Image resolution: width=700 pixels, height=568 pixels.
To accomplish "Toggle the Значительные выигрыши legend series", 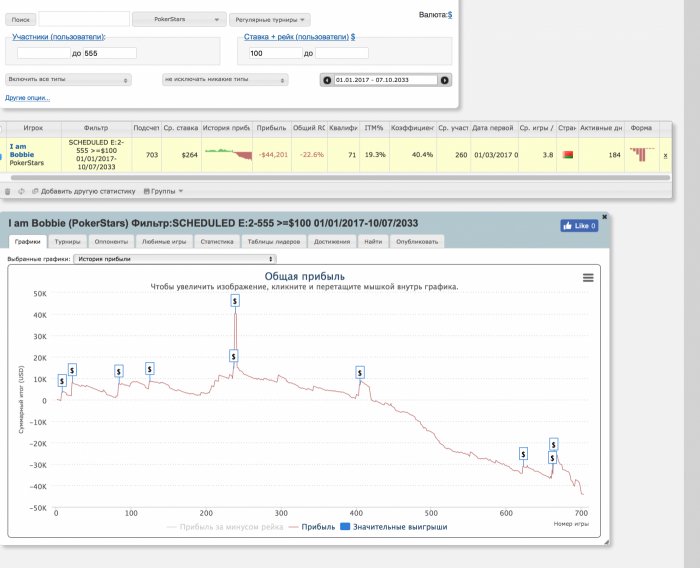I will pos(394,527).
